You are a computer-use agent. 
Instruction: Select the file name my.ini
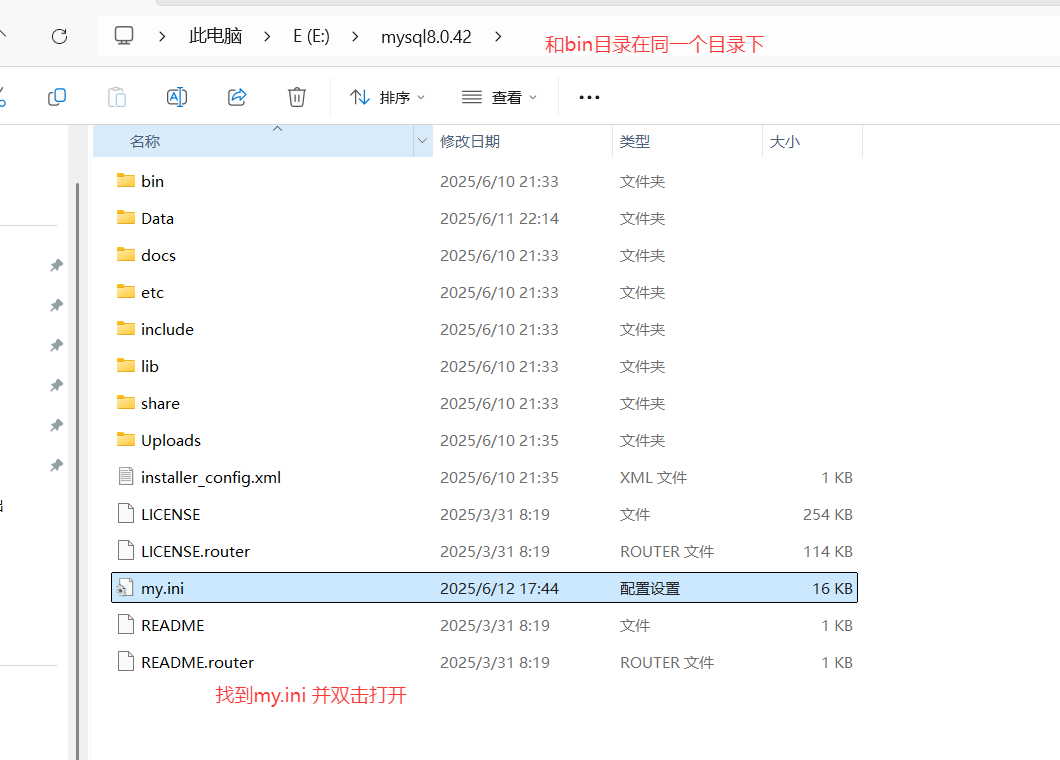pos(162,588)
